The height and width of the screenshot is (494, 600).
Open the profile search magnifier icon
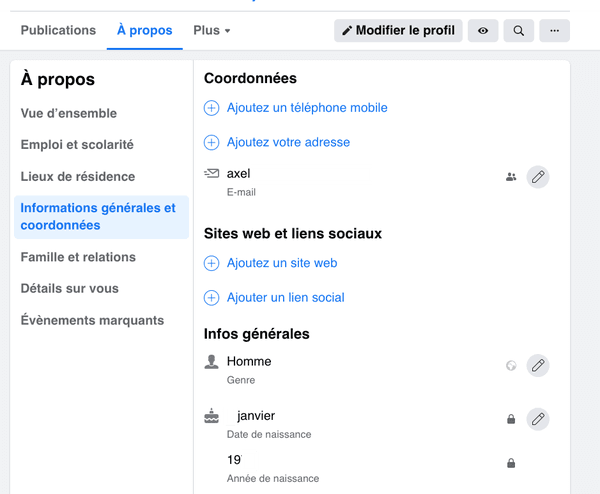click(x=518, y=31)
